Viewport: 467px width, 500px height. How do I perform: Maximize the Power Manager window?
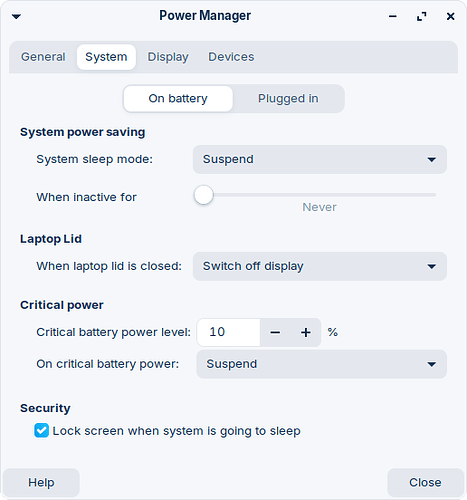[x=422, y=16]
